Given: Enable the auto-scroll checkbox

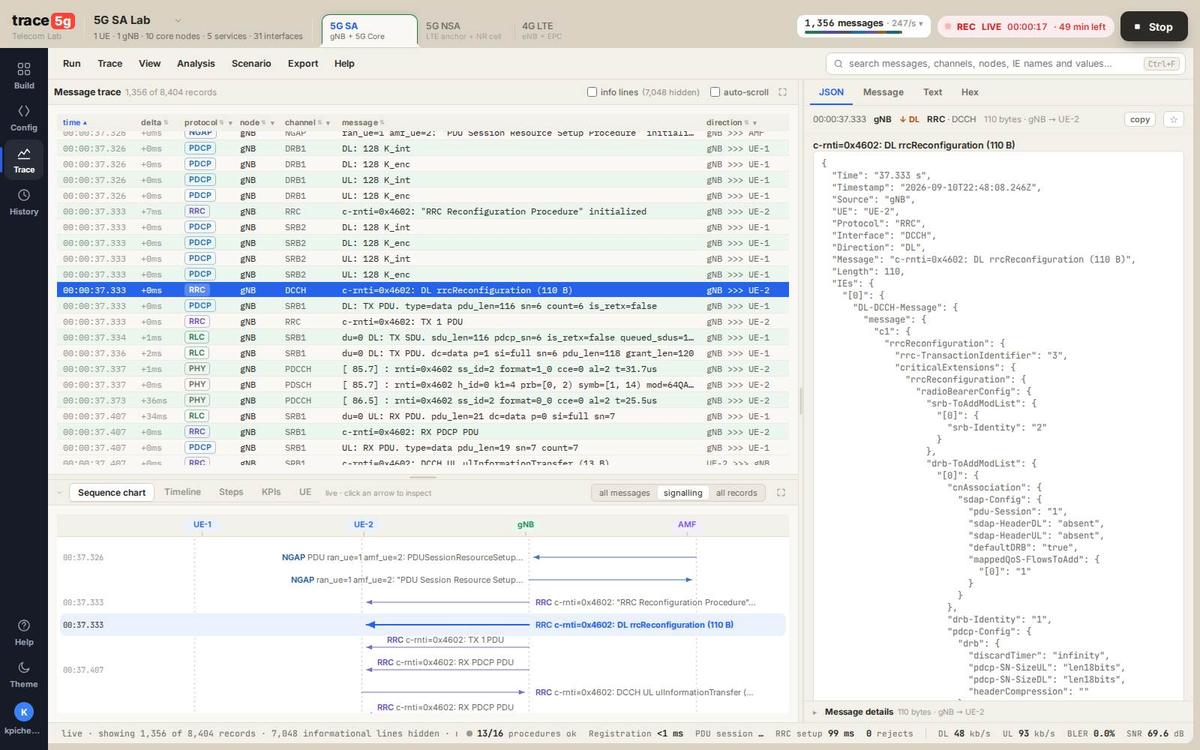Looking at the screenshot, I should click(715, 92).
